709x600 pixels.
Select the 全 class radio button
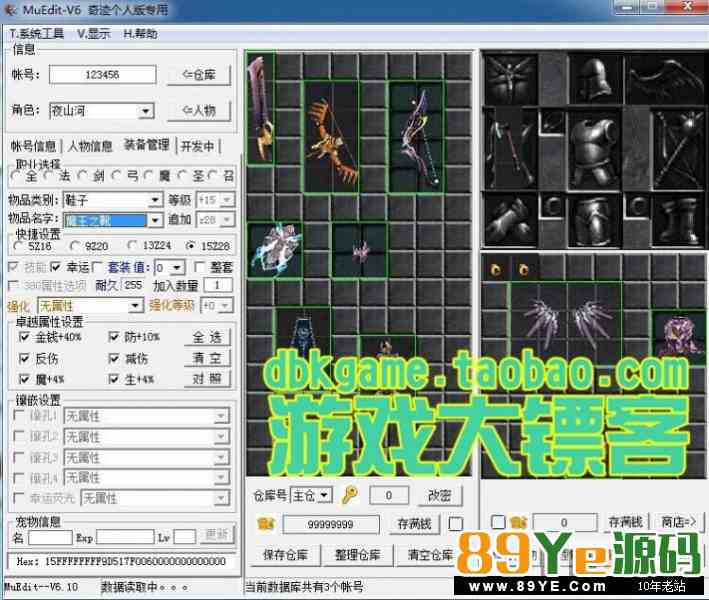coord(17,176)
